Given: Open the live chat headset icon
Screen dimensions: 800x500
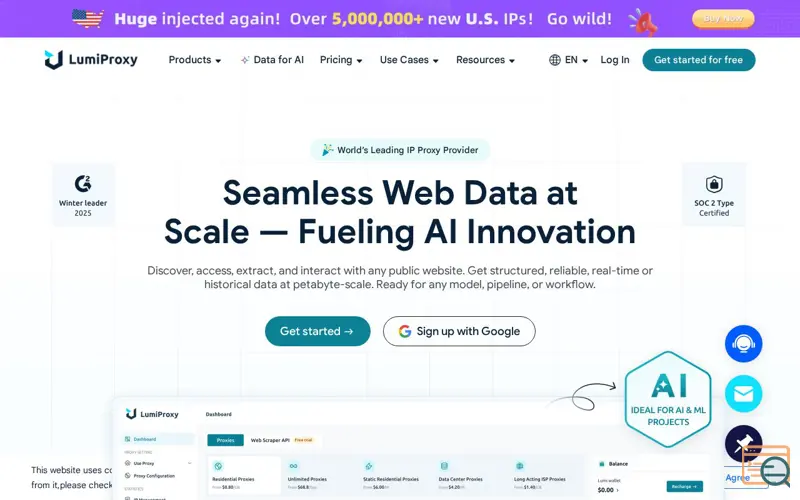Looking at the screenshot, I should tap(743, 343).
